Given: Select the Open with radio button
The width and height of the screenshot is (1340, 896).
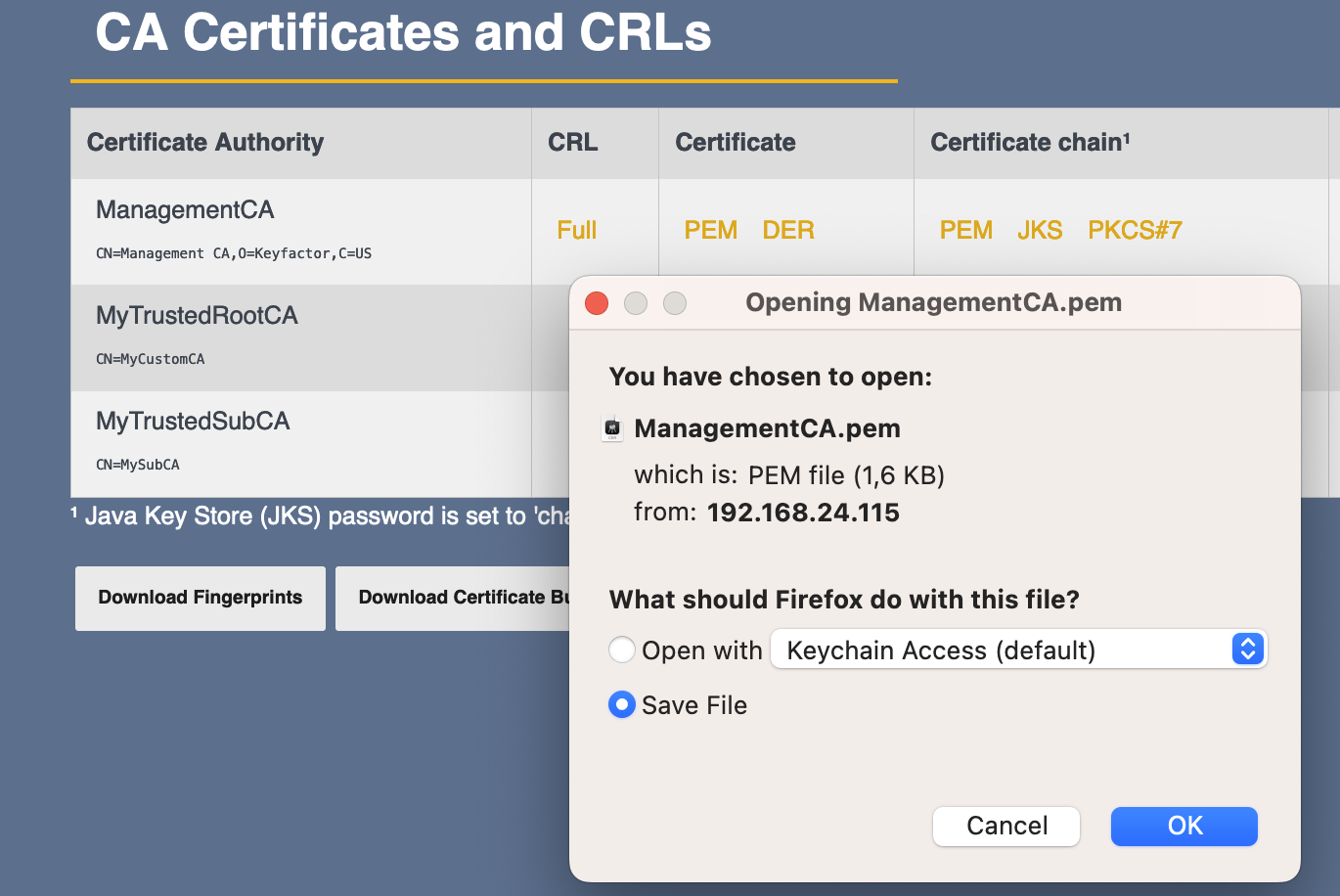Looking at the screenshot, I should point(622,650).
